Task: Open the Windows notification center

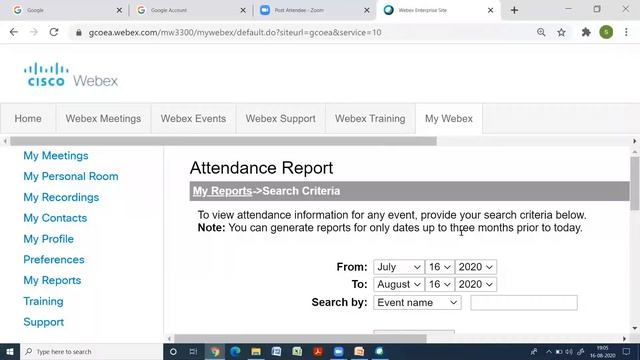Action: [627, 351]
